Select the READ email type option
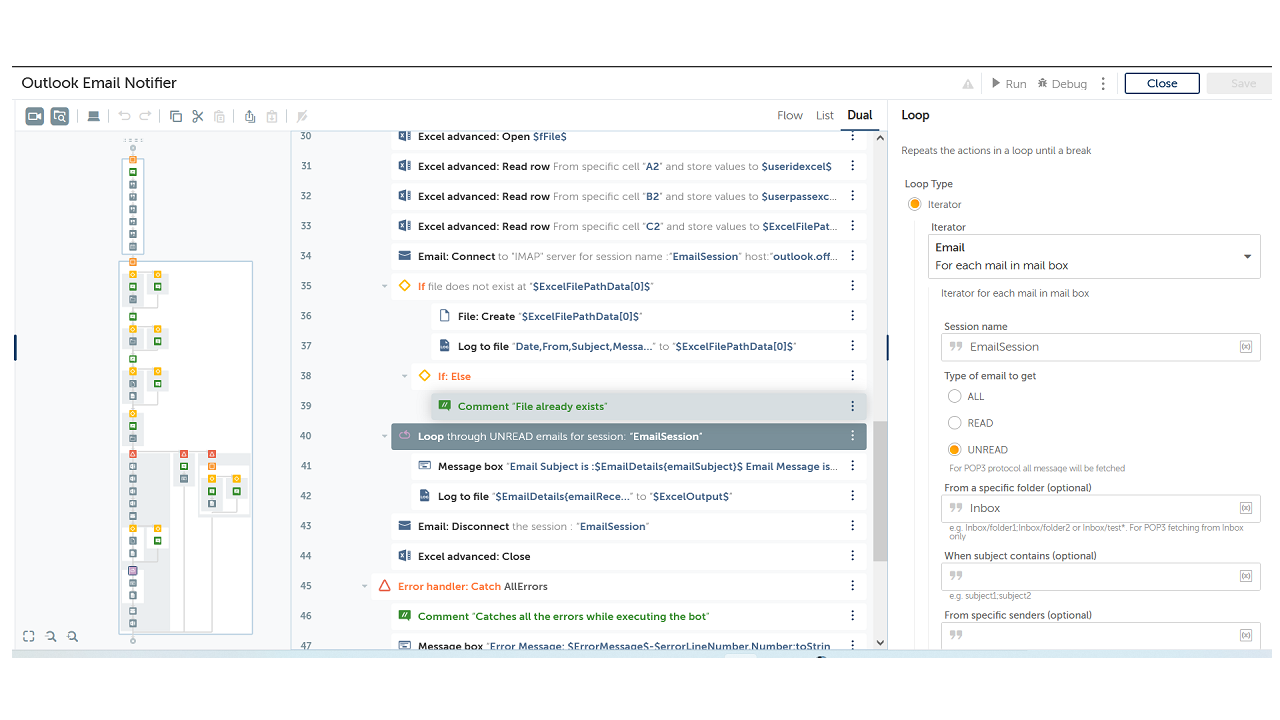 tap(955, 423)
